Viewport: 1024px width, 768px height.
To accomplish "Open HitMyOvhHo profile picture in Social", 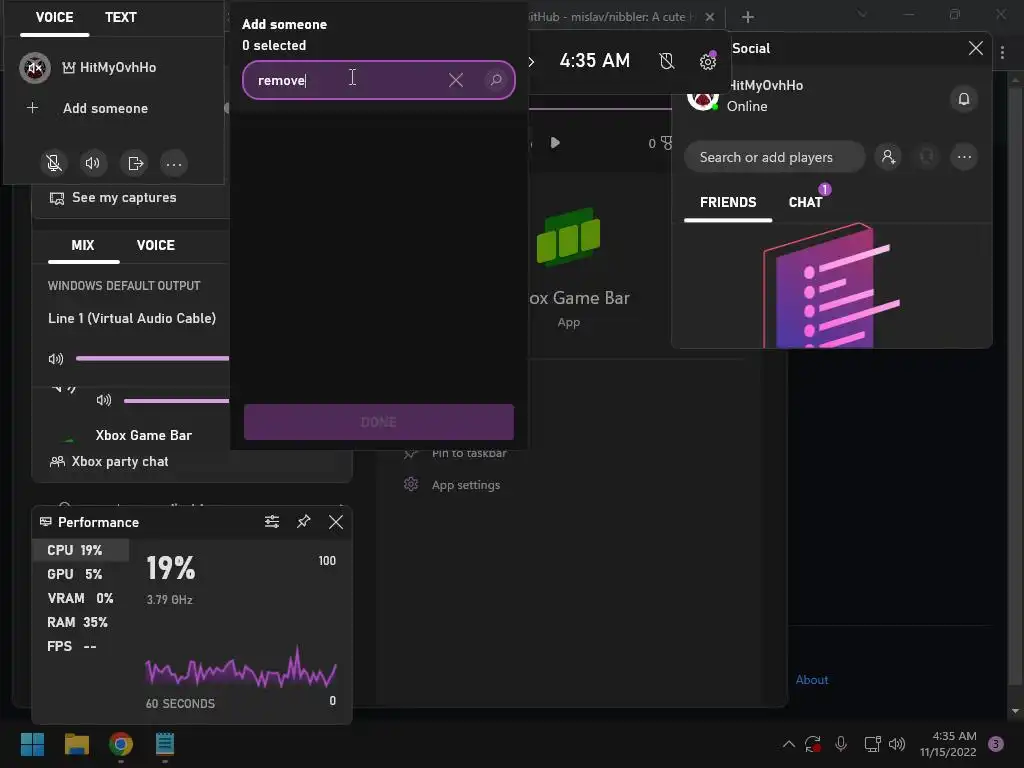I will pos(702,99).
